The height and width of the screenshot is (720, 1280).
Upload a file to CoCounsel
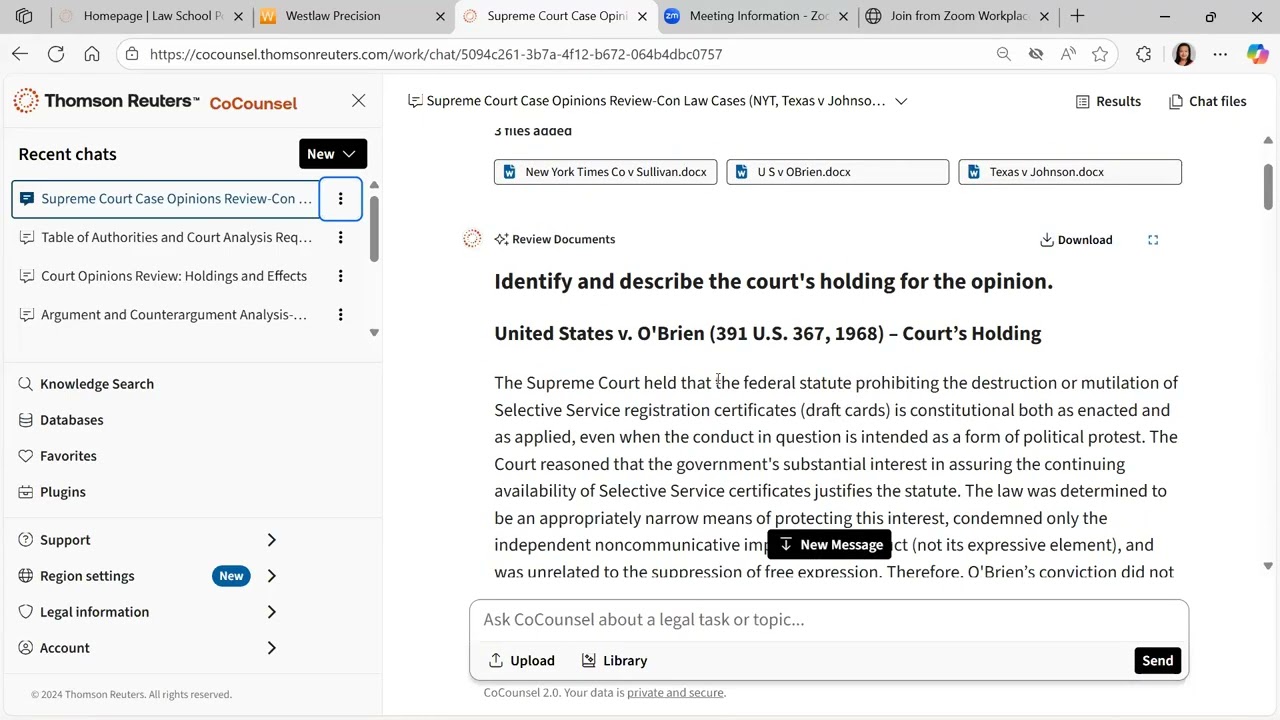(521, 661)
